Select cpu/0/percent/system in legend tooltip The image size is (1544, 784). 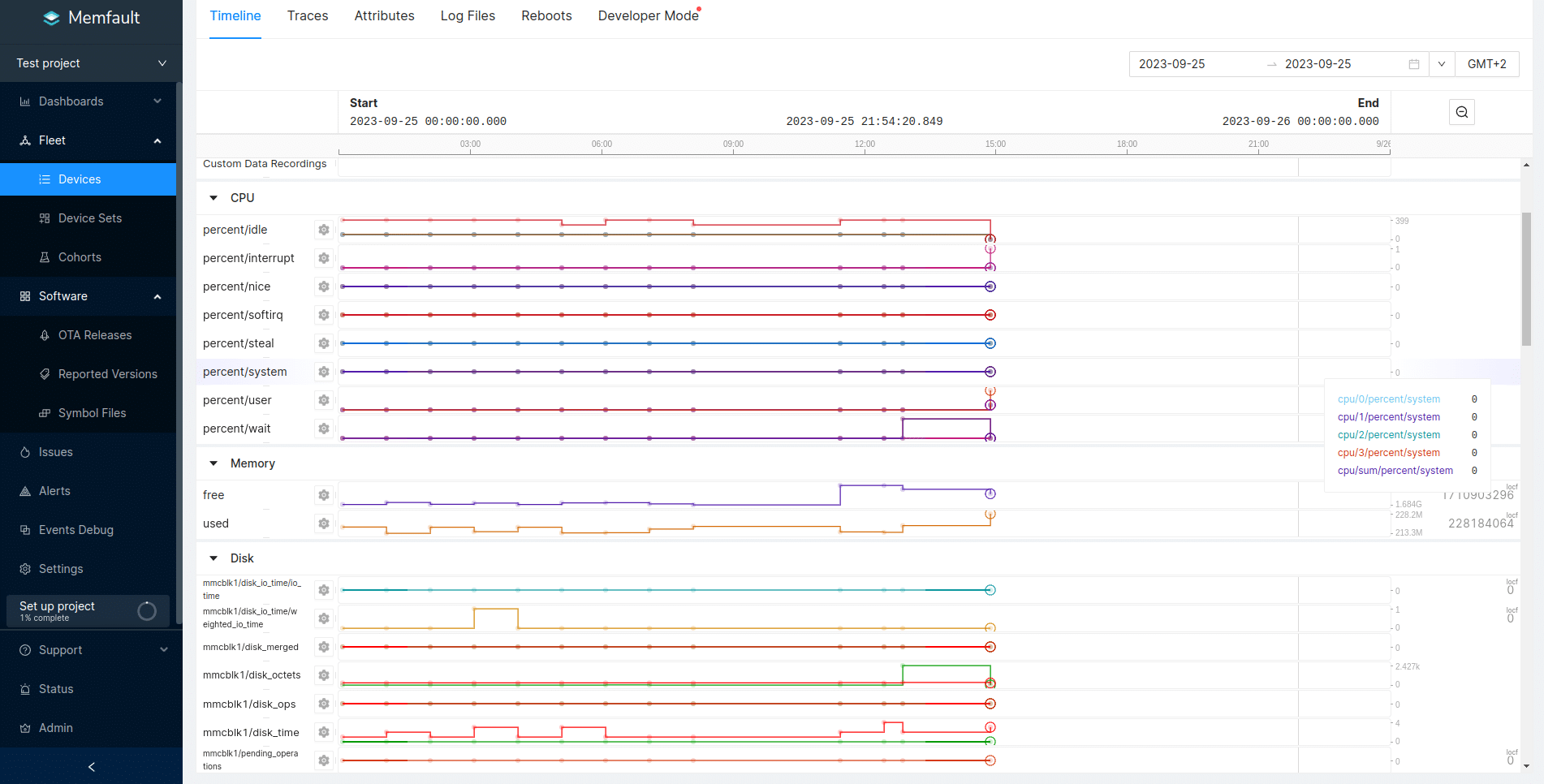pos(1389,399)
